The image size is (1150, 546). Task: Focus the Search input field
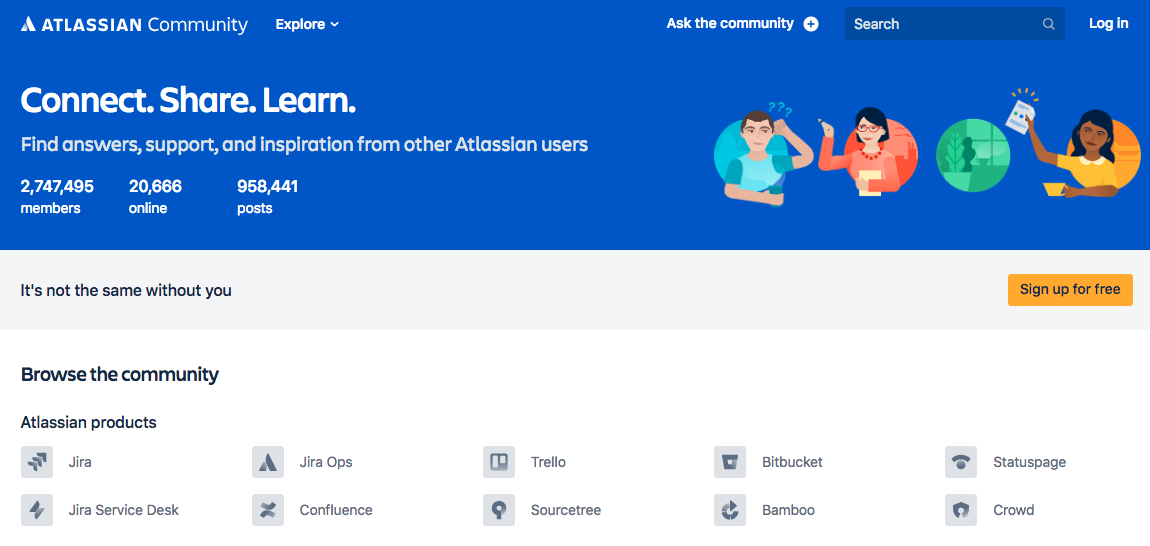[954, 24]
